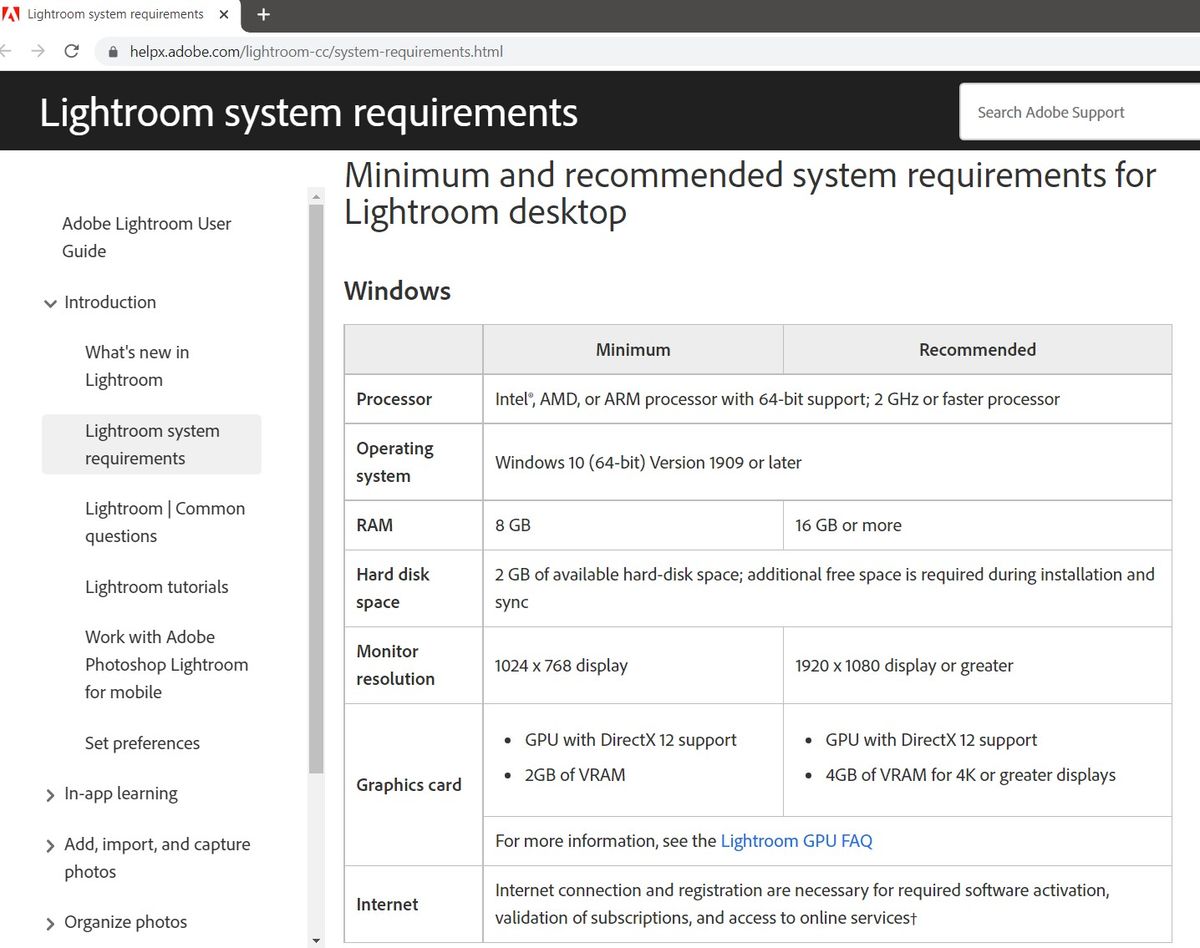Screen dimensions: 1200x948
Task: Click the Lightroom system requirements page title
Action: 308,113
